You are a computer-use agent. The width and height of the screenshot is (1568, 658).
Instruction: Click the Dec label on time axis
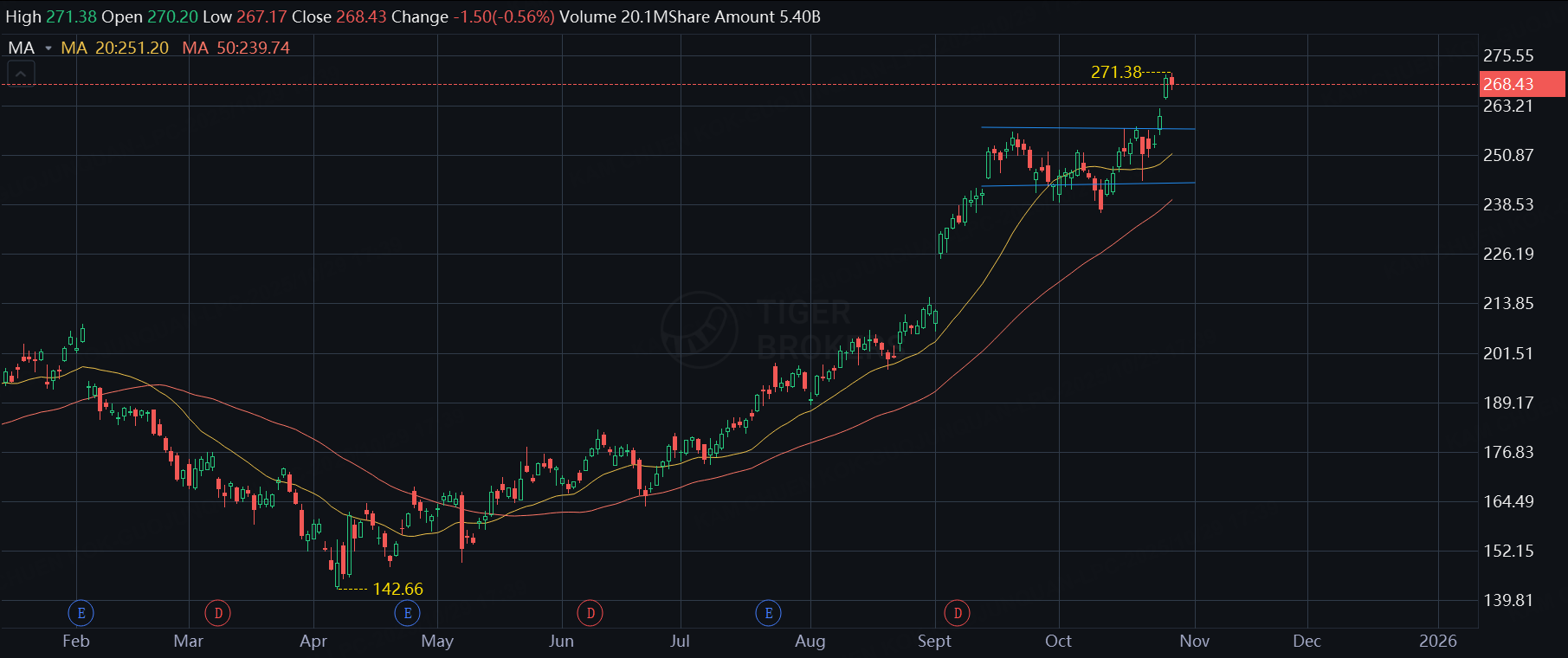point(1307,642)
